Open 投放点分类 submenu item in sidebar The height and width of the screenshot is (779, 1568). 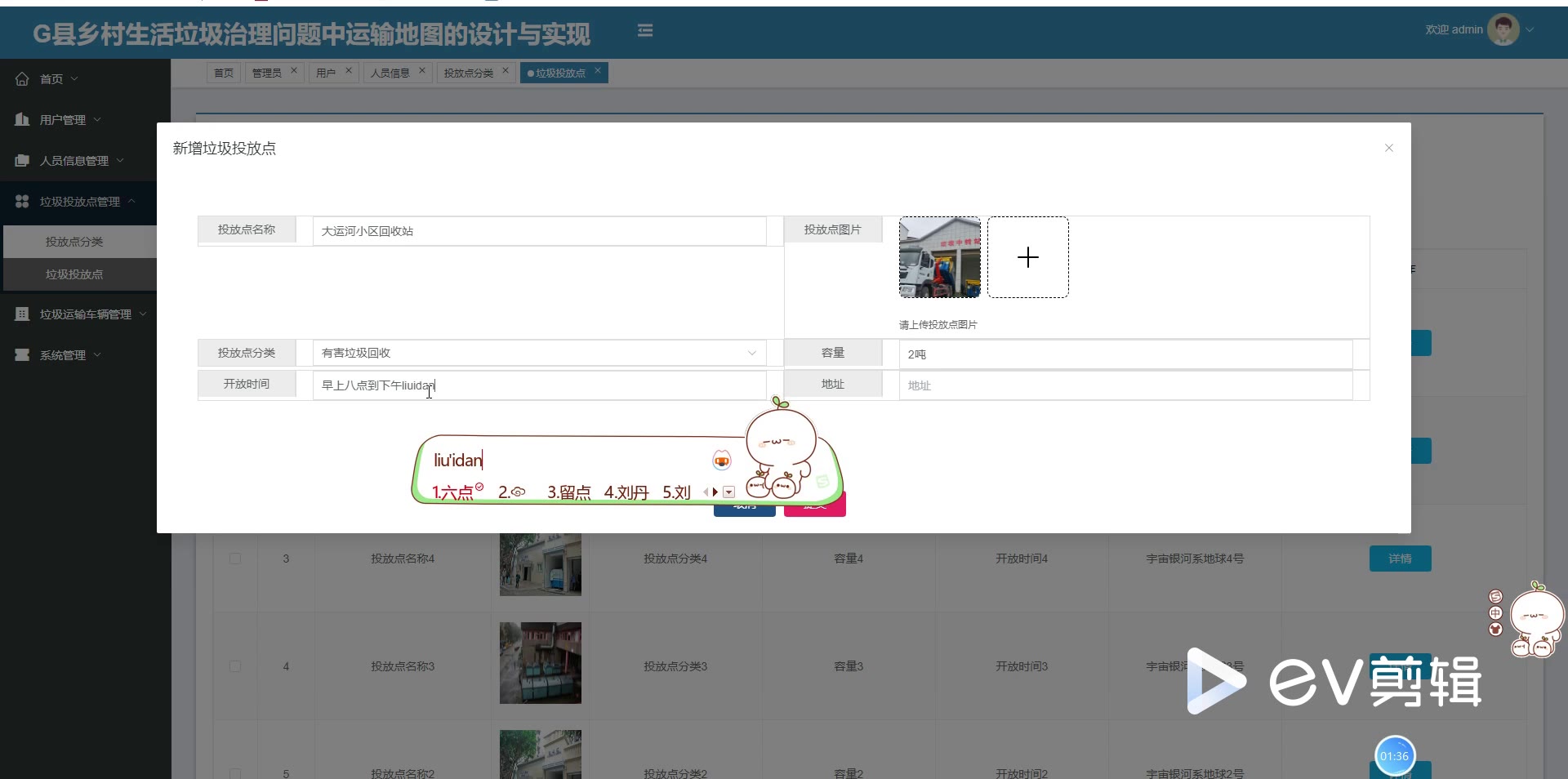click(80, 242)
